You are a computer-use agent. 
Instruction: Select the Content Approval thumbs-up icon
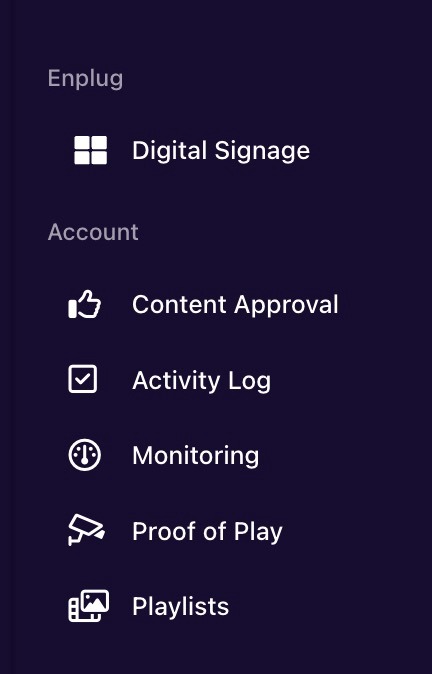85,304
